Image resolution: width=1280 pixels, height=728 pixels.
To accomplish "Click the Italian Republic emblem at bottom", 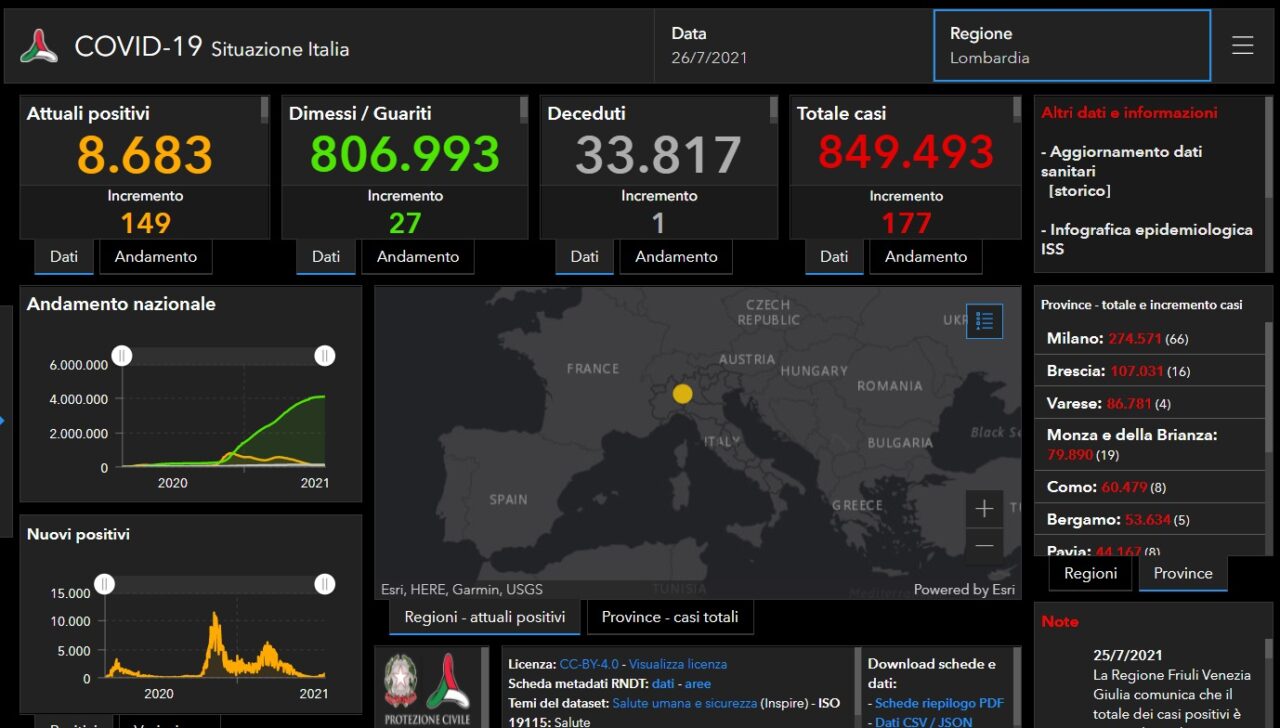I will (402, 681).
